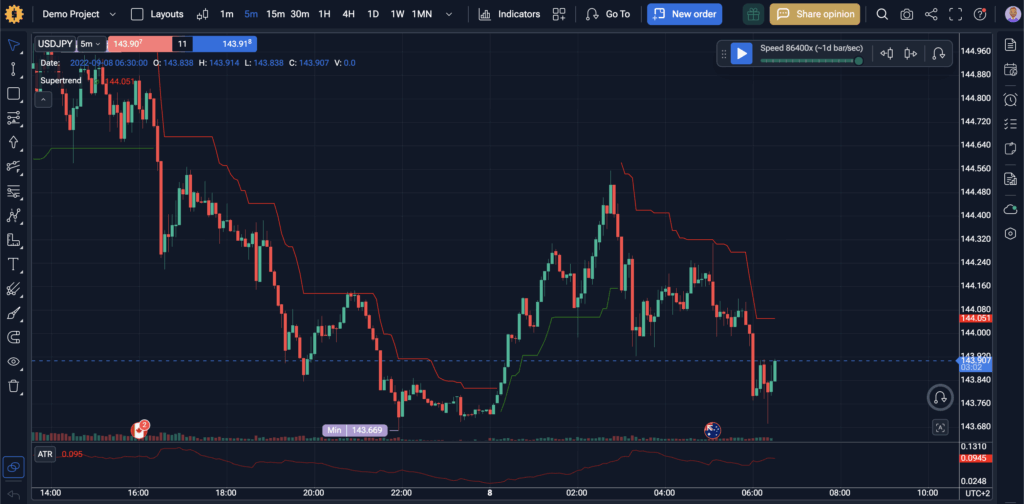This screenshot has width=1024, height=504.
Task: Click the share network icon
Action: [x=931, y=14]
